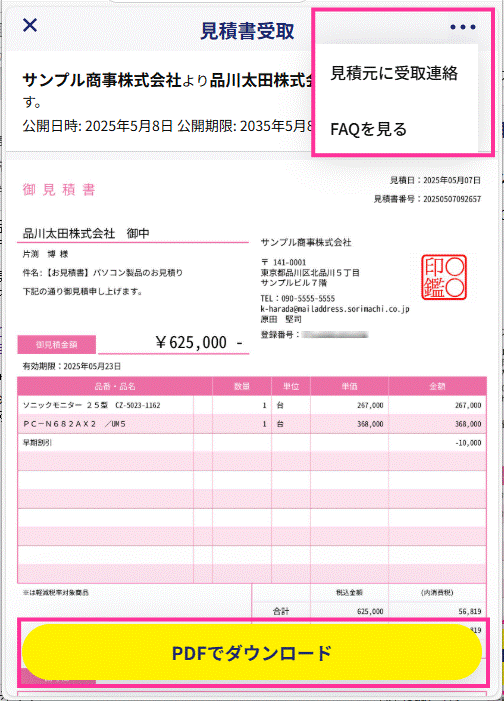Click the TEL 090-5555-5555 phone number
Screen dimensions: 504x701
(298, 298)
